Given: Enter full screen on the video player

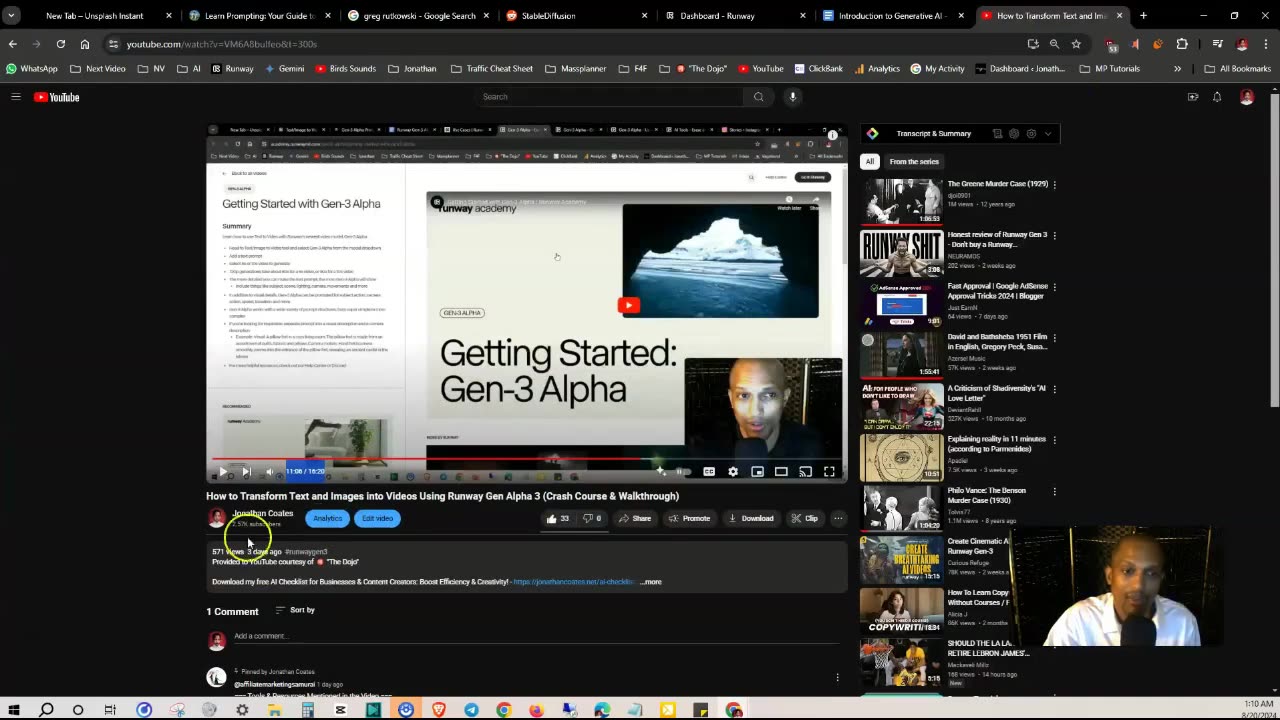Looking at the screenshot, I should pyautogui.click(x=829, y=472).
